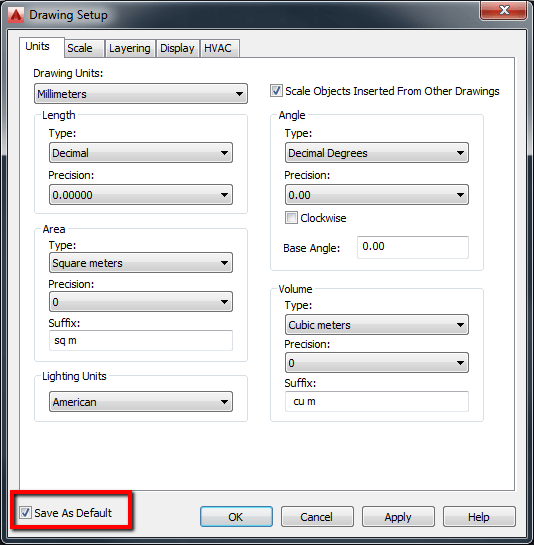Click the Apply button

point(398,516)
